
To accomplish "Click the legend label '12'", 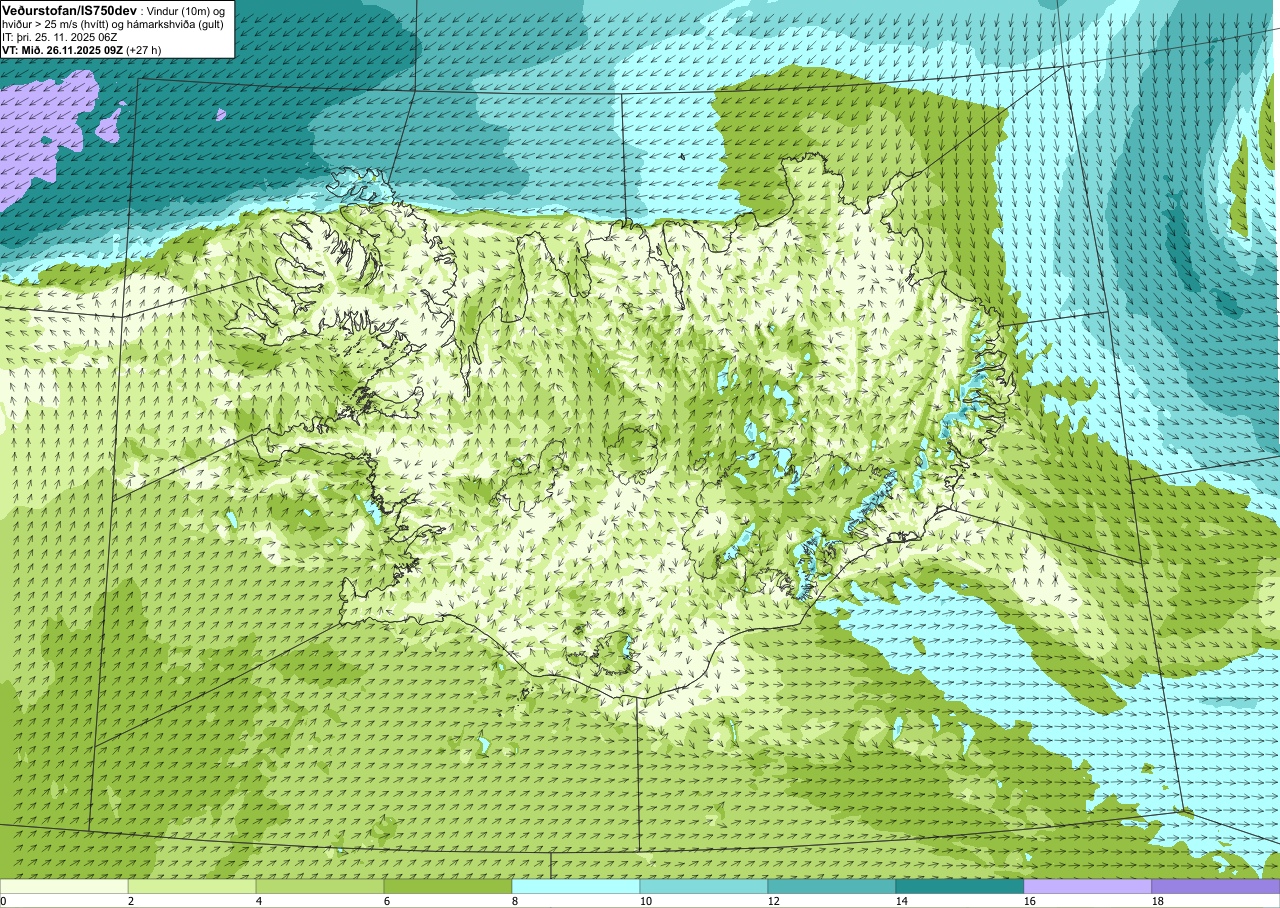I will pyautogui.click(x=774, y=901).
